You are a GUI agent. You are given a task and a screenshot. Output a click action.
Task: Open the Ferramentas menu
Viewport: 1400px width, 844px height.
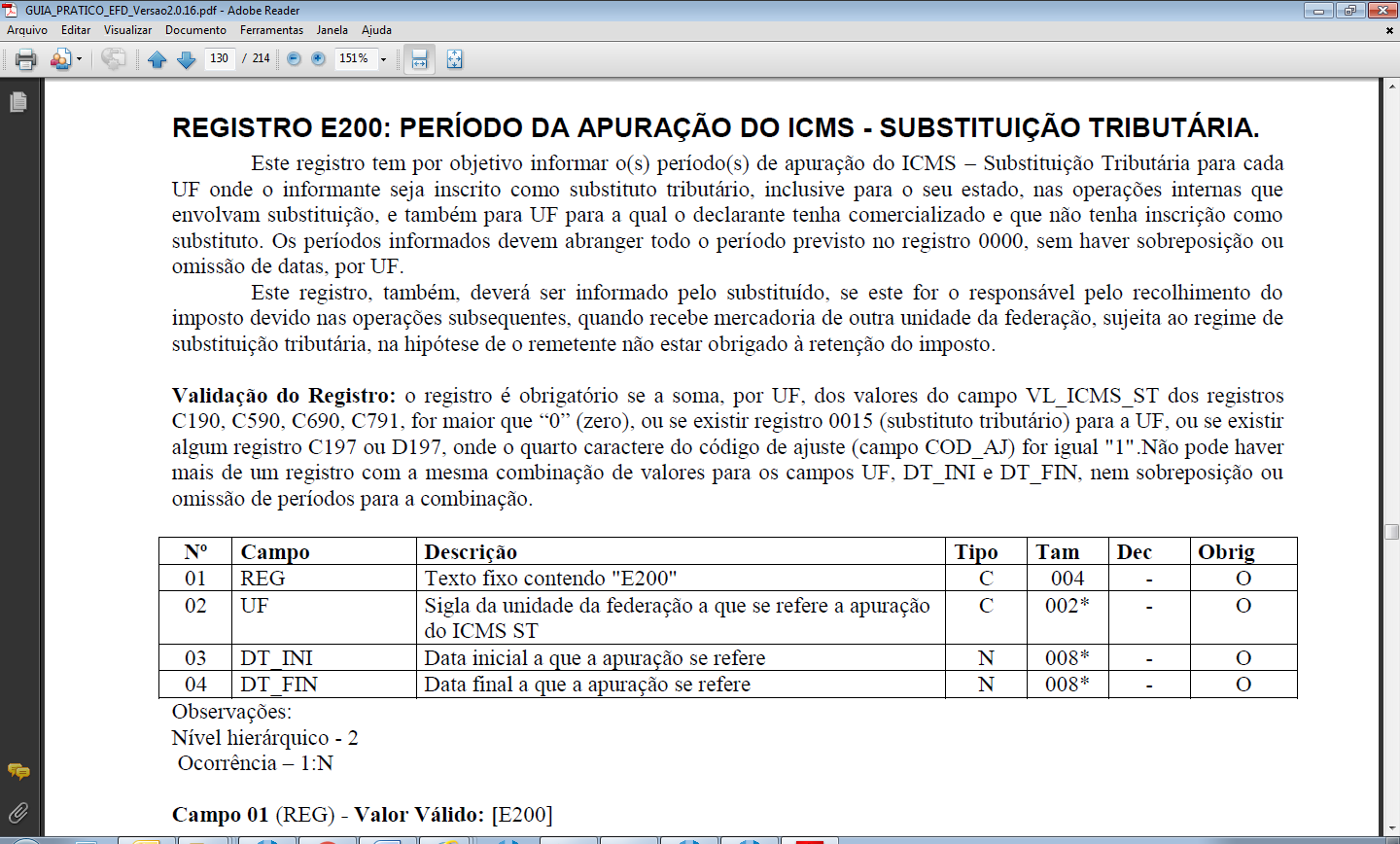[271, 30]
